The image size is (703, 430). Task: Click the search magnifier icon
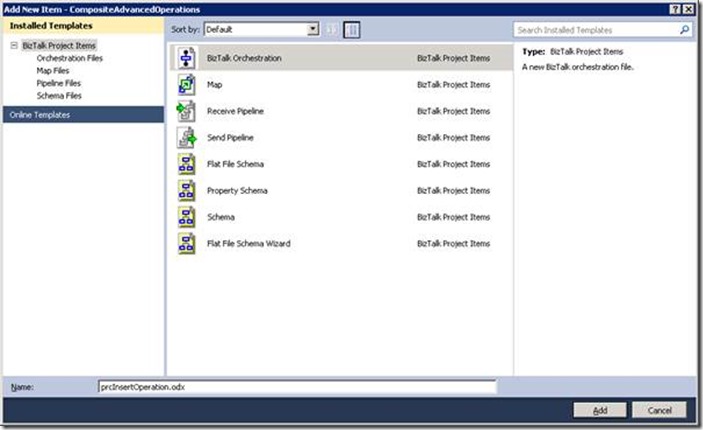[x=684, y=30]
